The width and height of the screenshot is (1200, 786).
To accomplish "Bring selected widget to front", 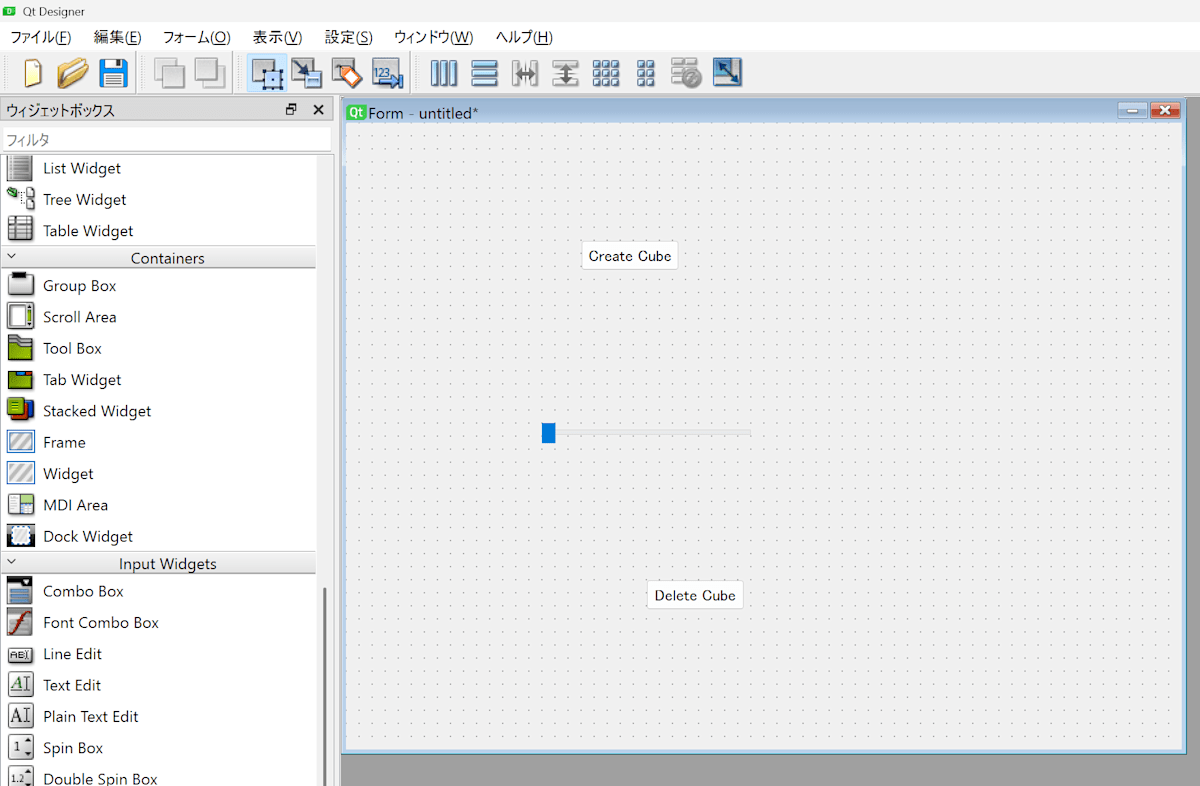I will click(x=210, y=73).
